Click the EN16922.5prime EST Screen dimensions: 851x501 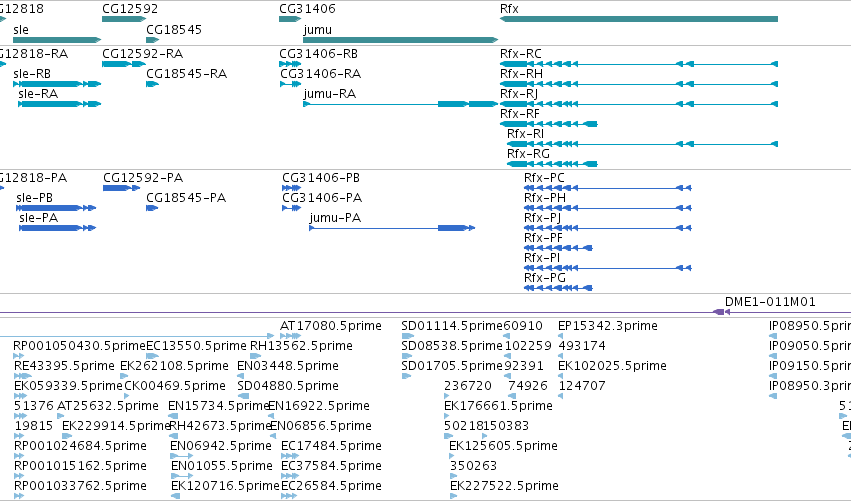tap(319, 407)
